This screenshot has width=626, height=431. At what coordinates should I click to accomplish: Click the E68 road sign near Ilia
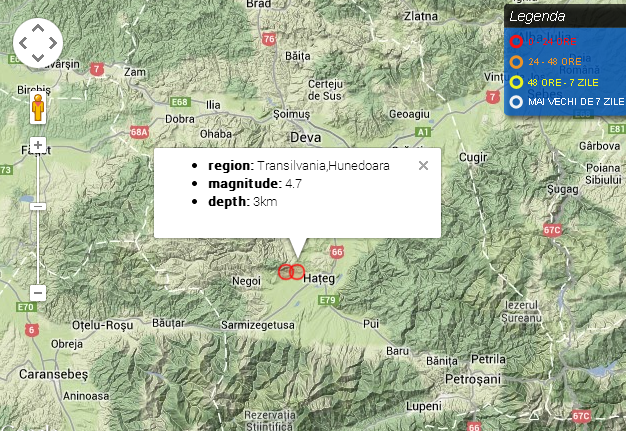180,102
